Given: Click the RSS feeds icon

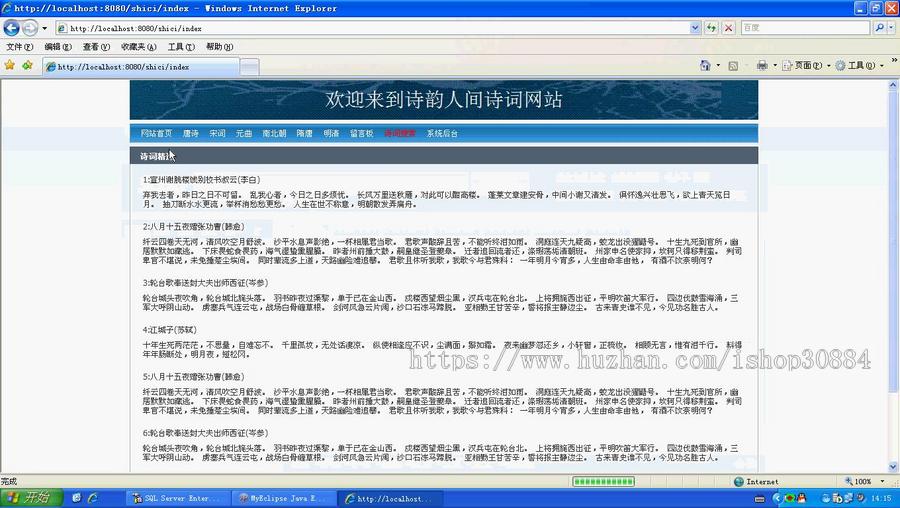Looking at the screenshot, I should coord(733,66).
